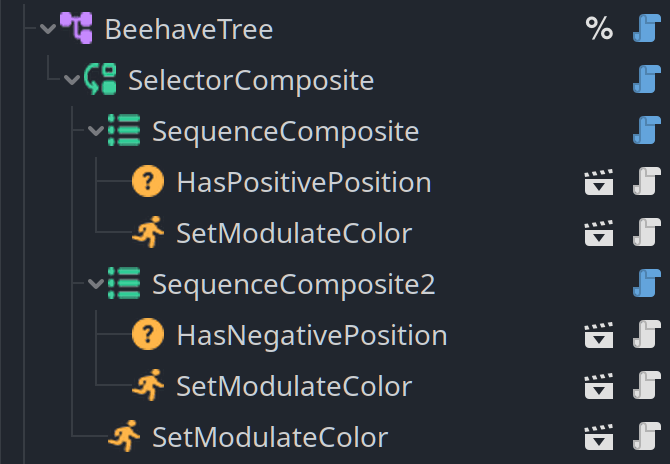Viewport: 670px width, 464px height.
Task: Open scene icon of the bottom SetModulateColor
Action: coord(599,437)
